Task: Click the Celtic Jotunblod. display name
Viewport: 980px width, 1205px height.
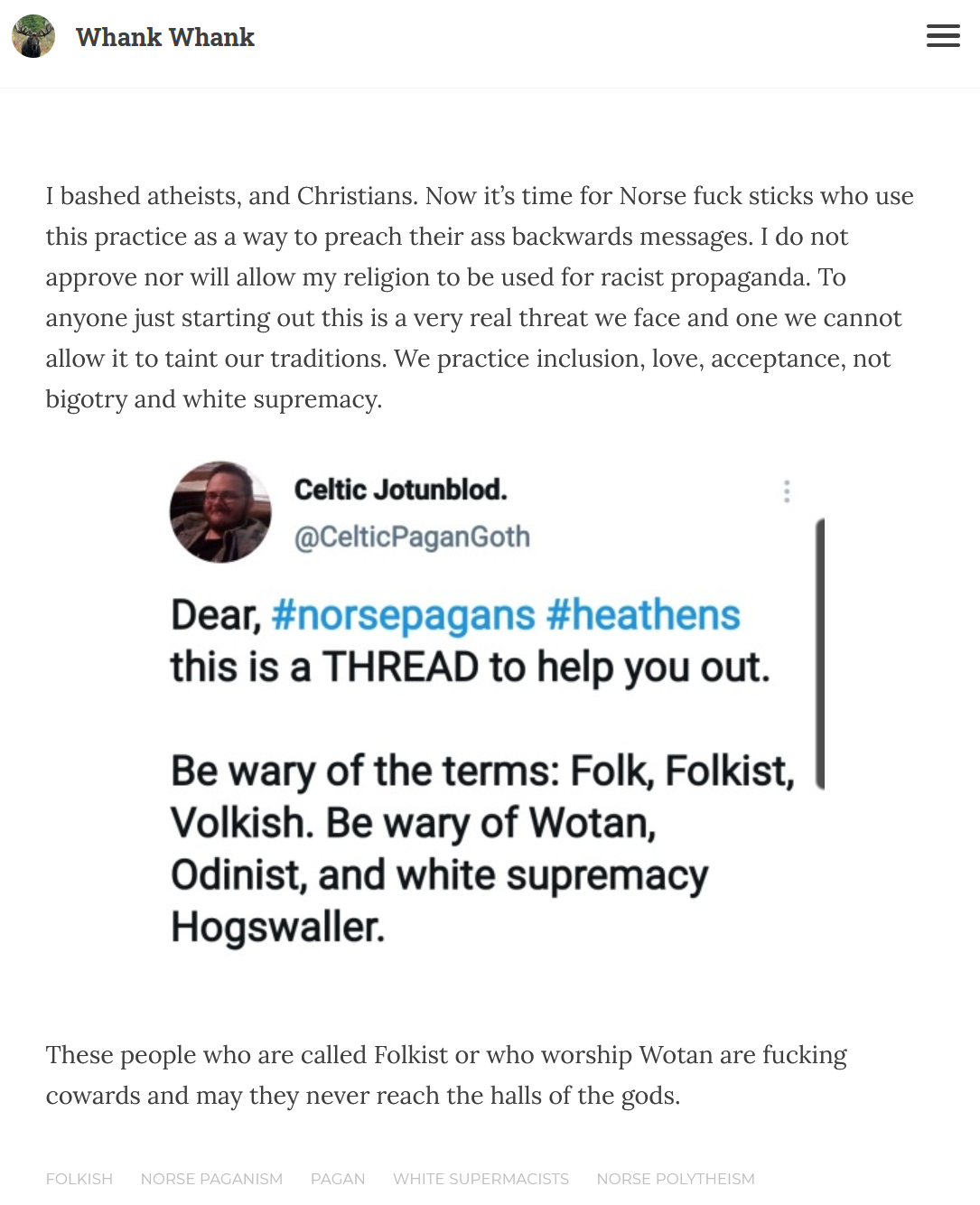Action: pos(401,490)
